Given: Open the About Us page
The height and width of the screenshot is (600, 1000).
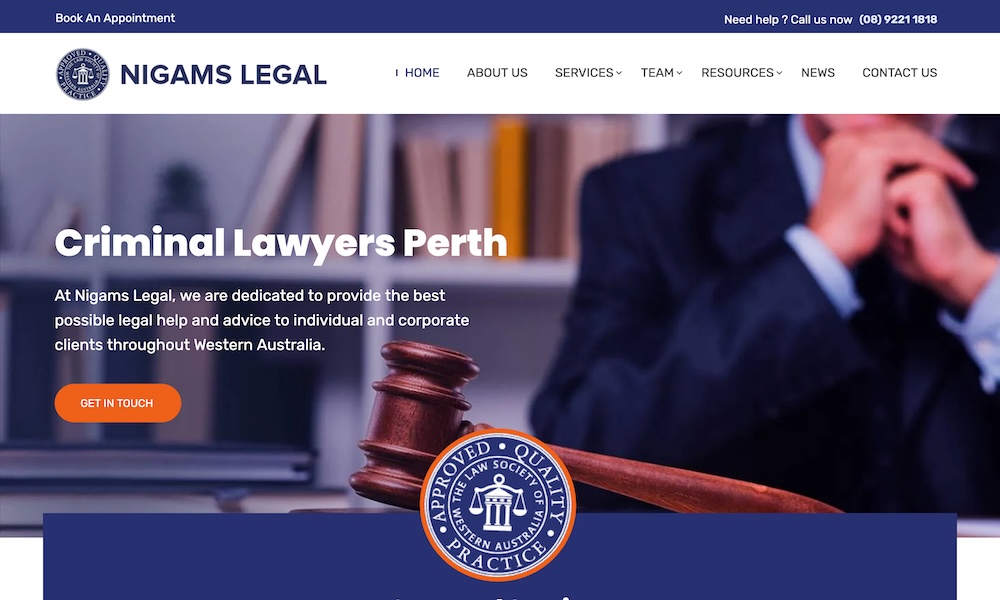Looking at the screenshot, I should pos(497,73).
